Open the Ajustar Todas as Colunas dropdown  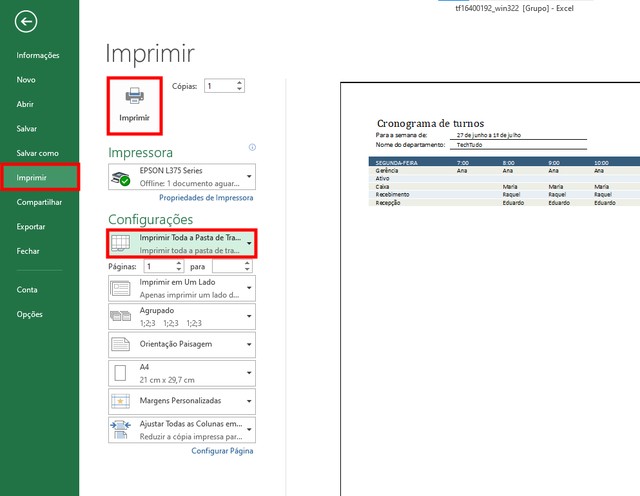pos(182,430)
